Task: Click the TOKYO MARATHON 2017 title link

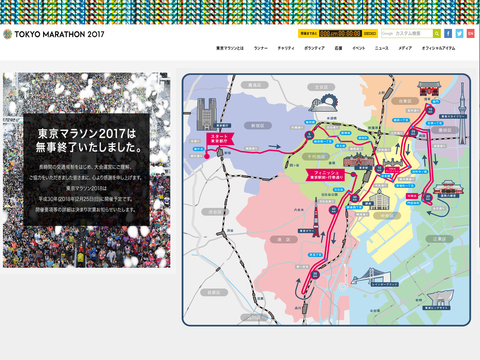Action: pos(59,34)
